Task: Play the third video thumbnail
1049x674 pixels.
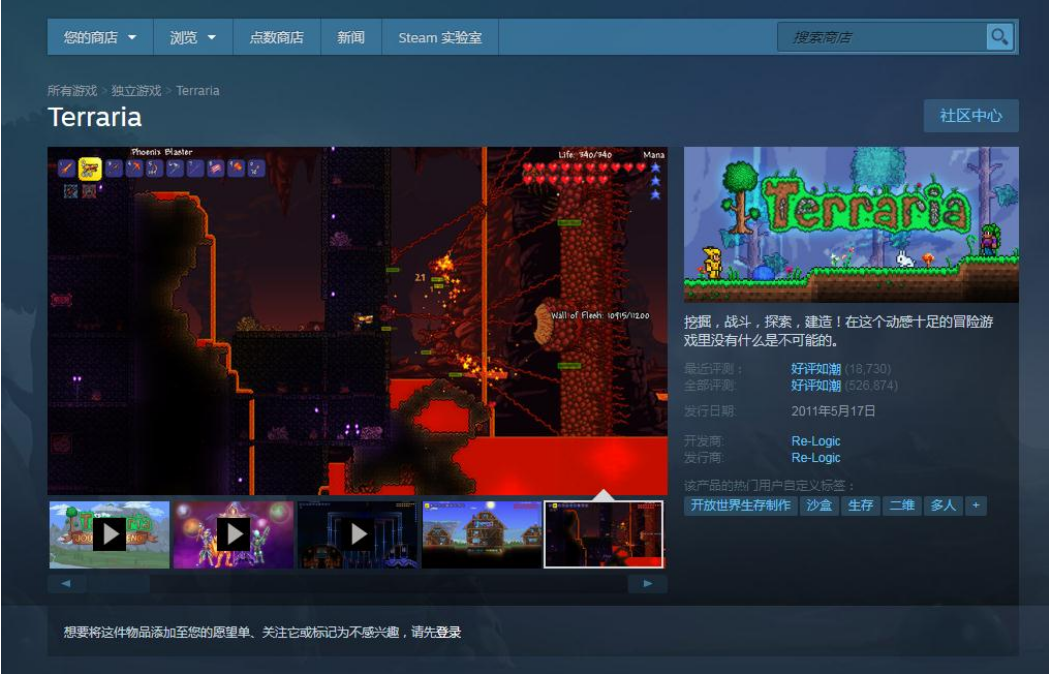Action: pyautogui.click(x=358, y=535)
